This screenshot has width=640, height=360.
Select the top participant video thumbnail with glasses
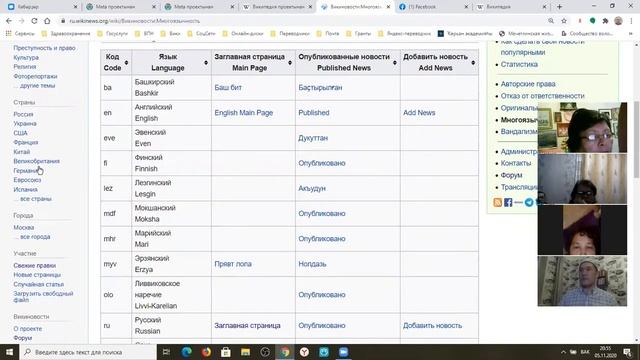pos(582,127)
